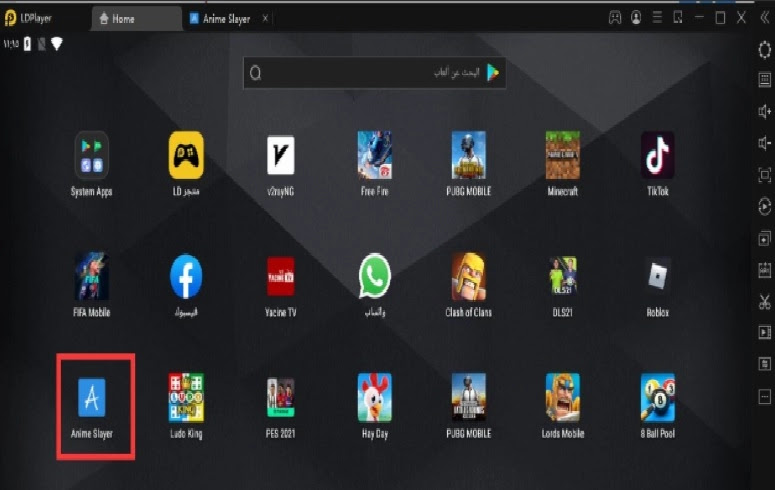Click the game search input field
This screenshot has width=775, height=490.
point(375,73)
